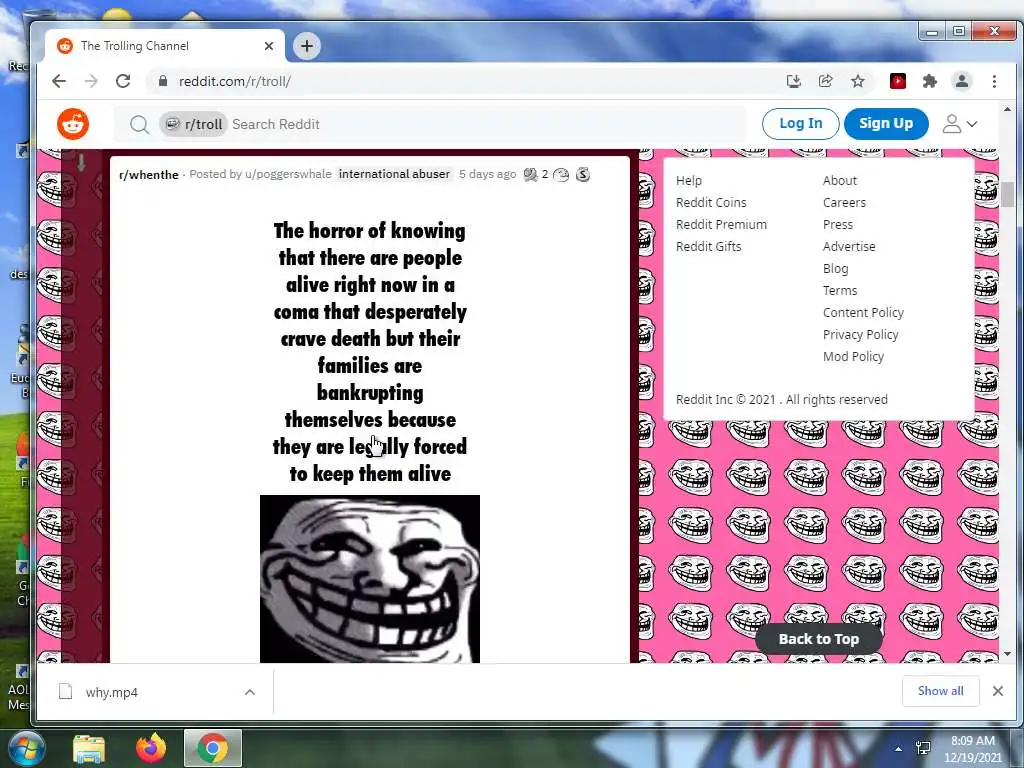Click the page vertical scrollbar thumb
This screenshot has height=768, width=1024.
(x=1006, y=194)
